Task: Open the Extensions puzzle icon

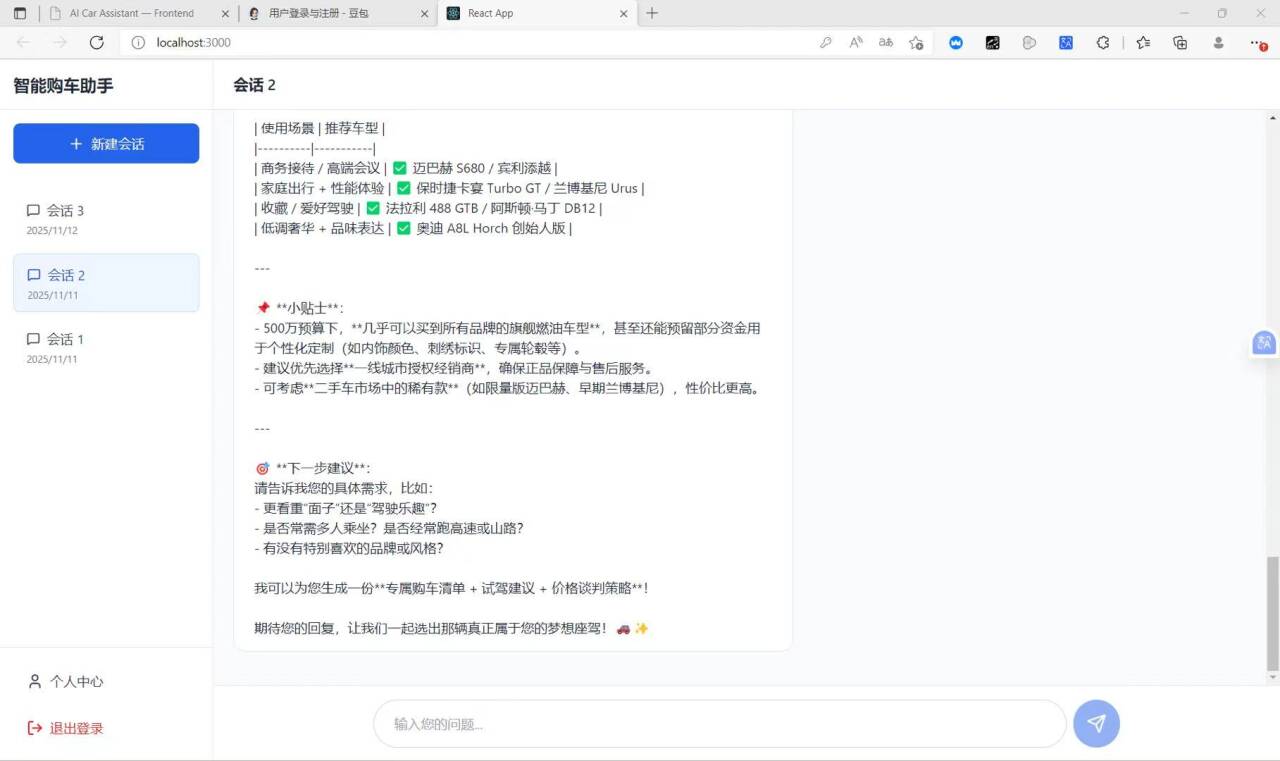Action: click(x=1103, y=42)
